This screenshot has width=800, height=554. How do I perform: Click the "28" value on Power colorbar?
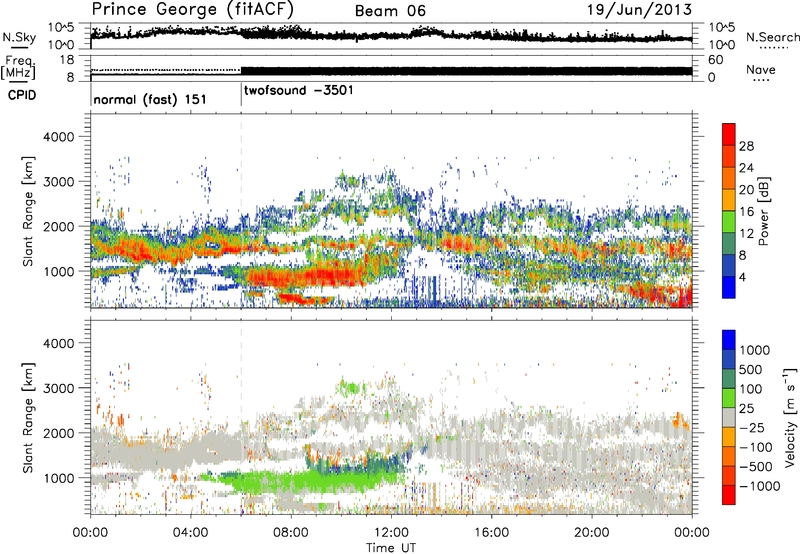coord(746,146)
